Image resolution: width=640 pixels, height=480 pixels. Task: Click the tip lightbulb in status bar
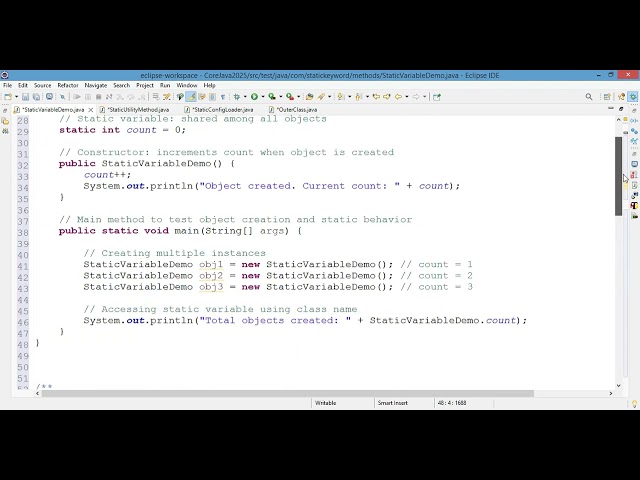pyautogui.click(x=634, y=404)
